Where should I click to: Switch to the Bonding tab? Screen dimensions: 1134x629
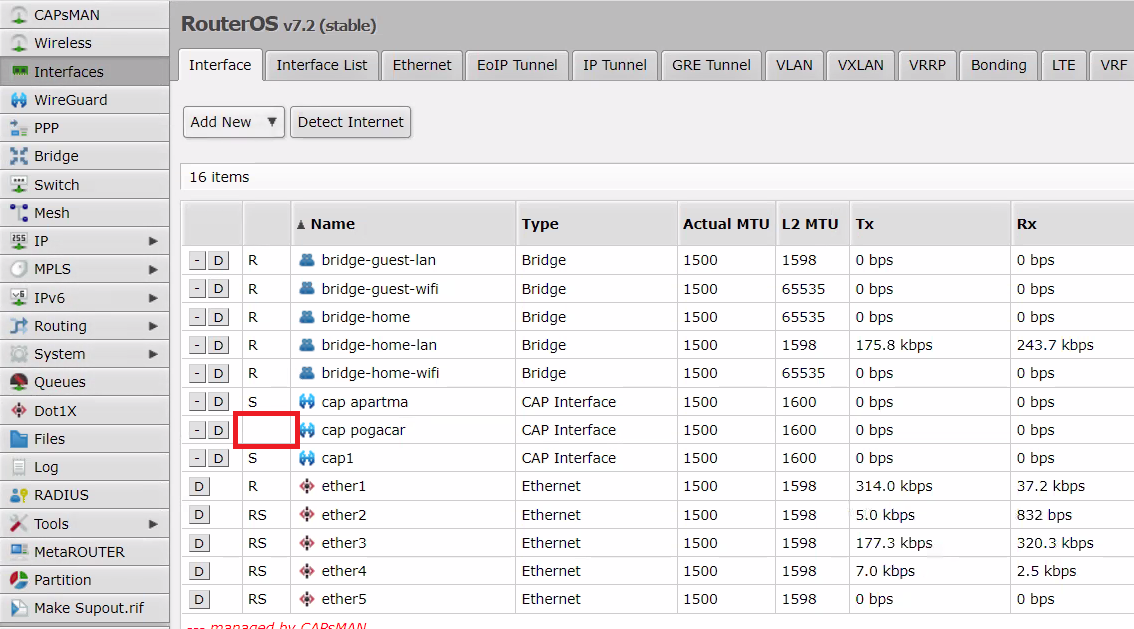(x=998, y=65)
